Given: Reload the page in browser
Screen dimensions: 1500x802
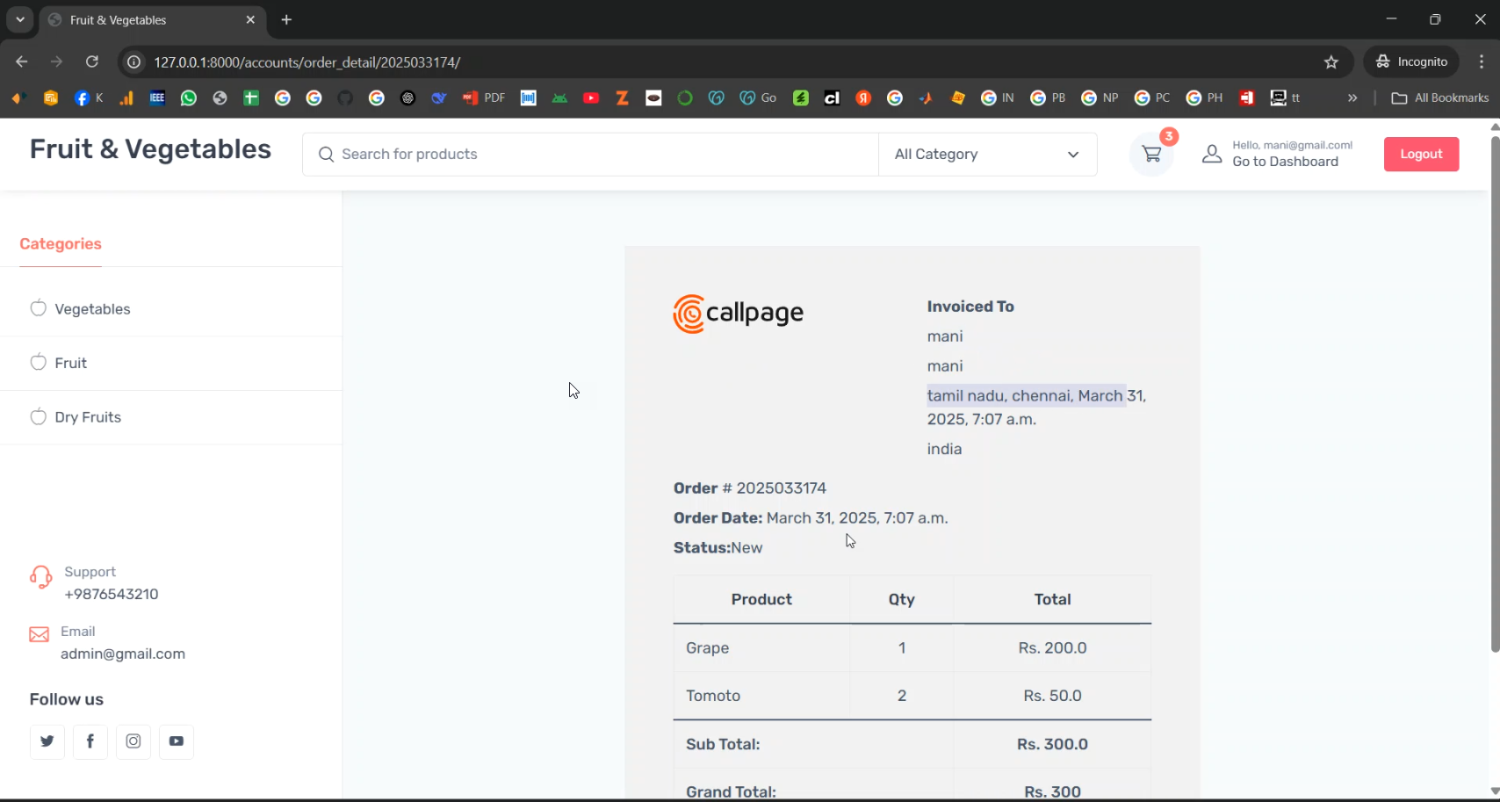Looking at the screenshot, I should pos(92,62).
